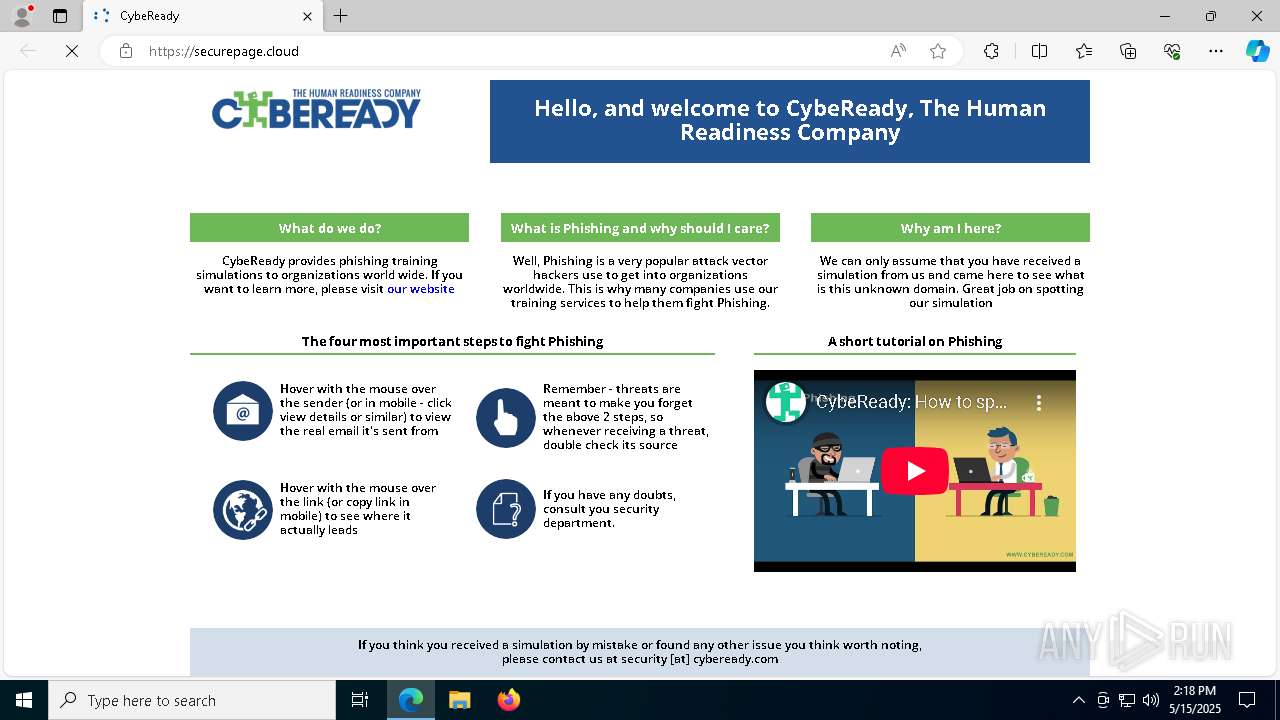This screenshot has width=1280, height=720.
Task: Click 'The four most important steps' heading
Action: pyautogui.click(x=452, y=341)
